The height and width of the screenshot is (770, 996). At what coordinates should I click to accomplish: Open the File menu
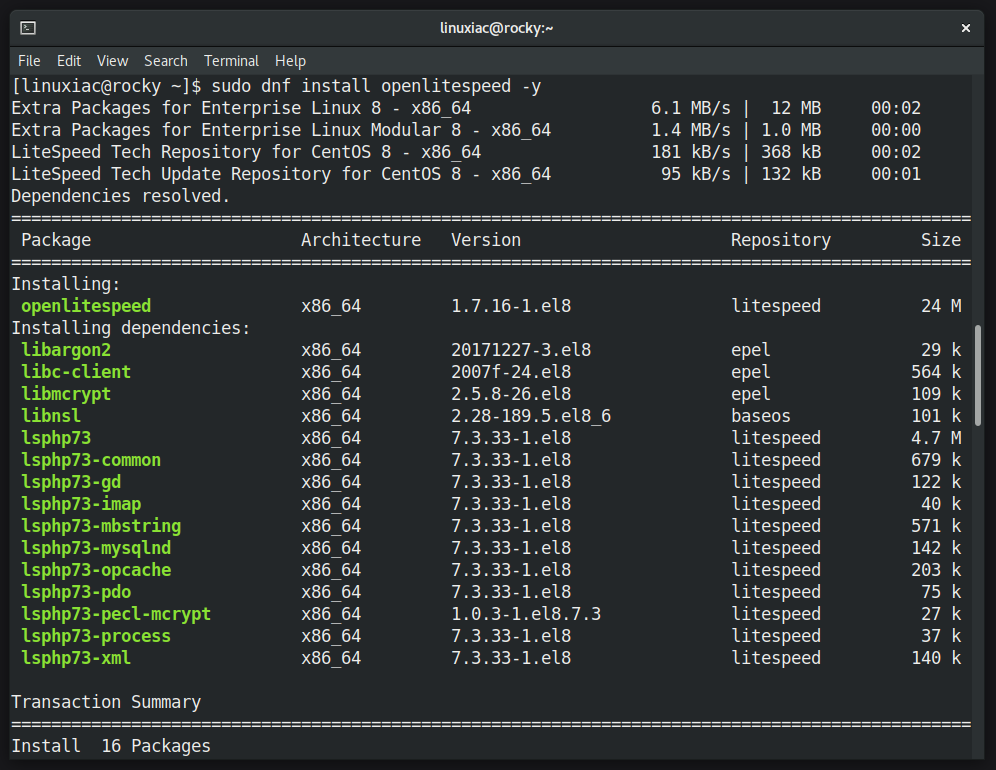pos(29,61)
